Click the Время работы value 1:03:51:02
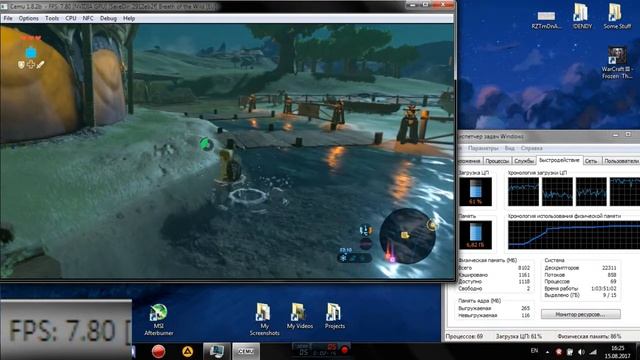Image resolution: width=640 pixels, height=360 pixels. pos(604,288)
